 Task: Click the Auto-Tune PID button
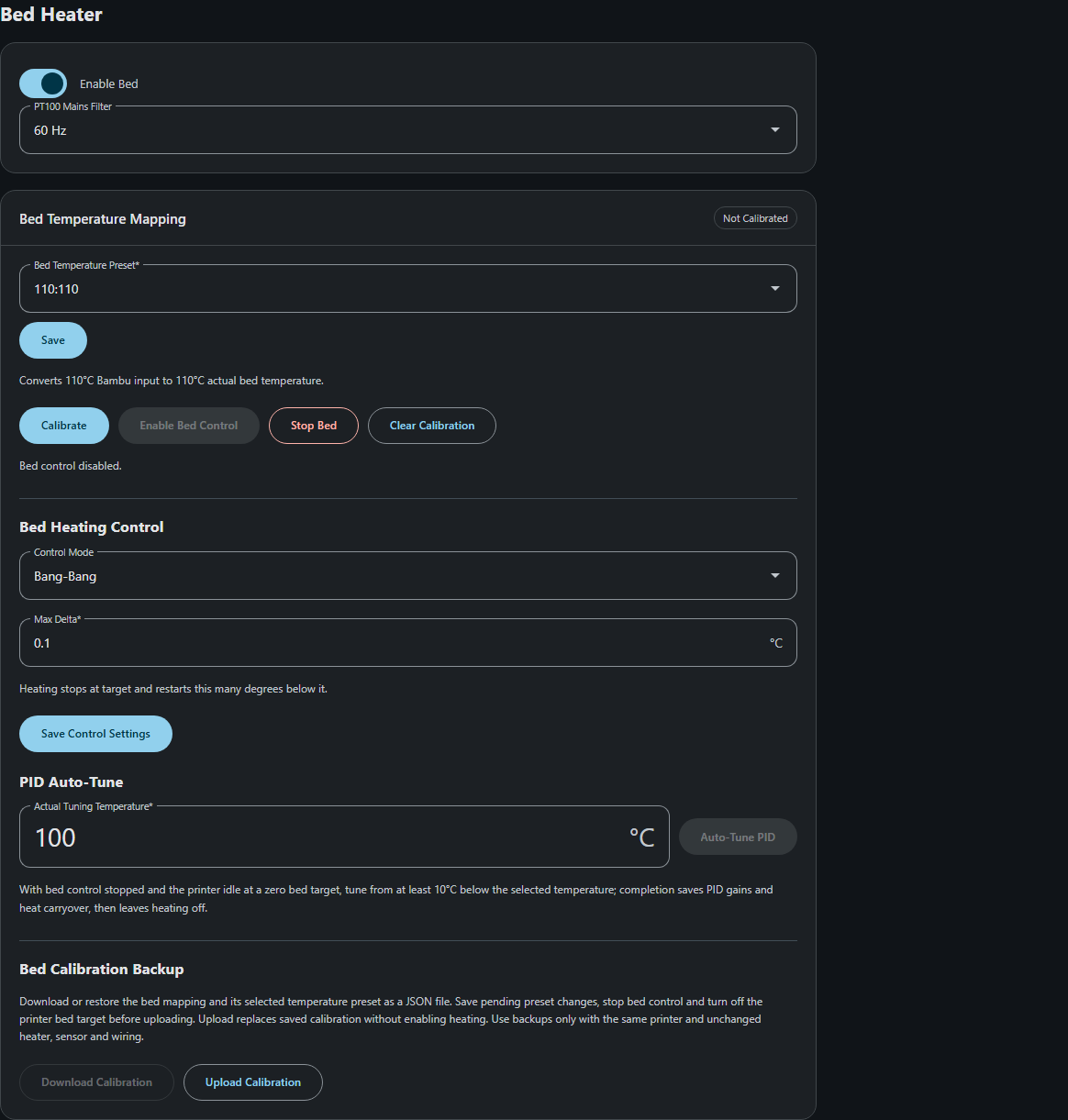coord(738,837)
